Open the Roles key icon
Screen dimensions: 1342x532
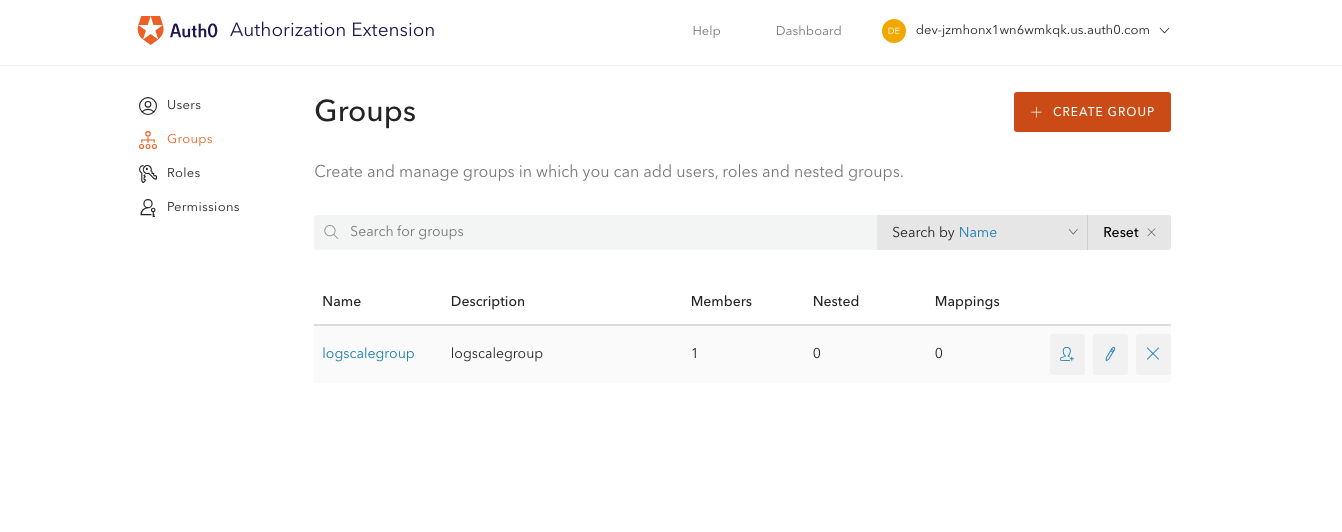(x=148, y=173)
